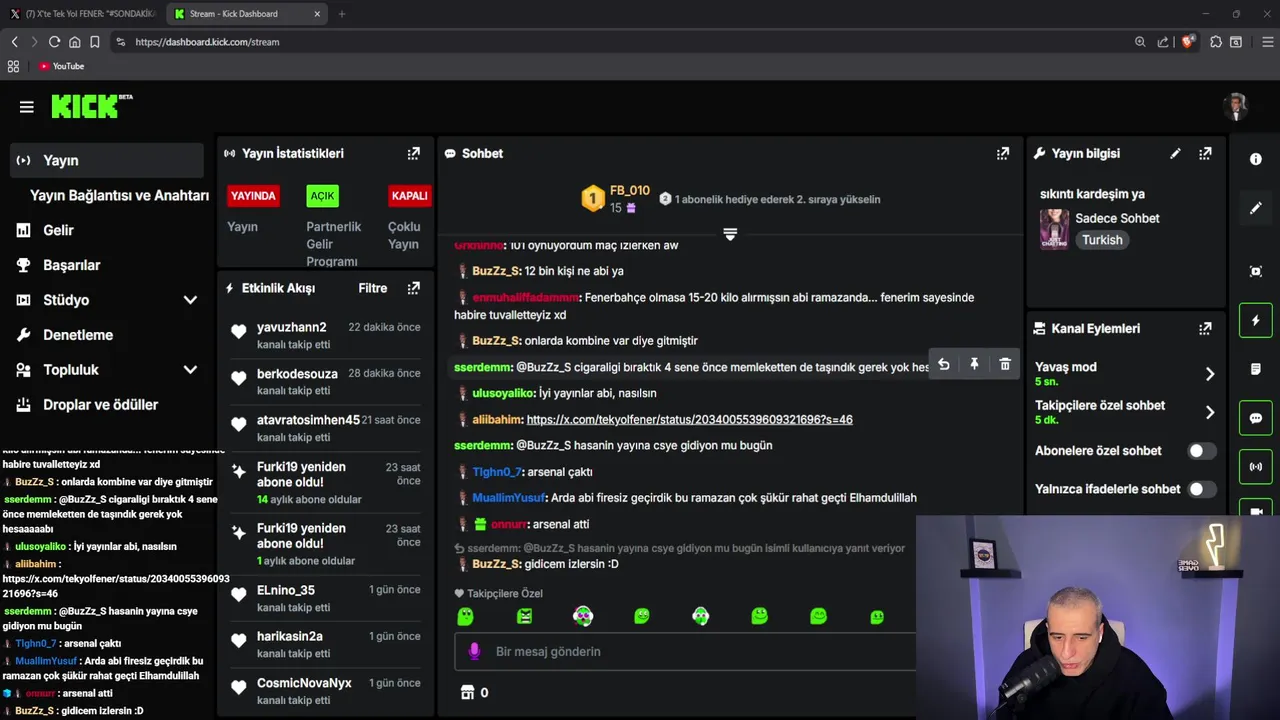Screen dimensions: 1280x720
Task: Pop out the Yayın İstatistikleri panel
Action: [x=413, y=153]
